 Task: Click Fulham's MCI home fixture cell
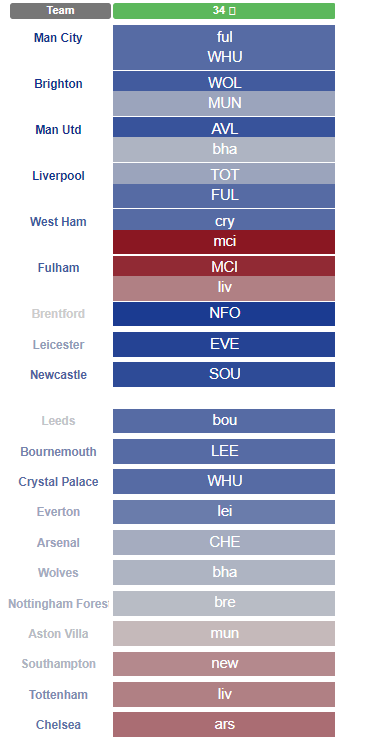tap(224, 266)
